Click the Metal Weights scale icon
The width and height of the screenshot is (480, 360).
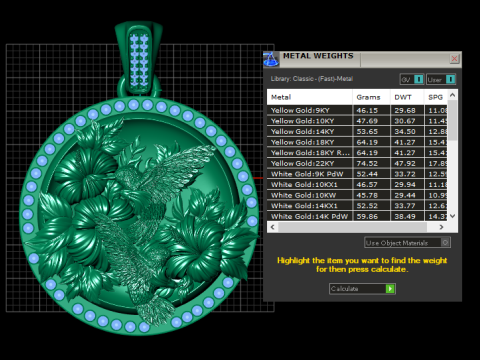271,59
